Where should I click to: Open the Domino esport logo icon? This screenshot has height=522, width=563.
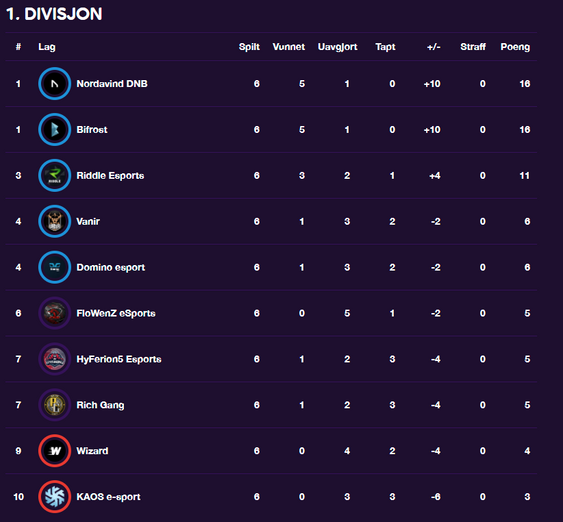55,267
